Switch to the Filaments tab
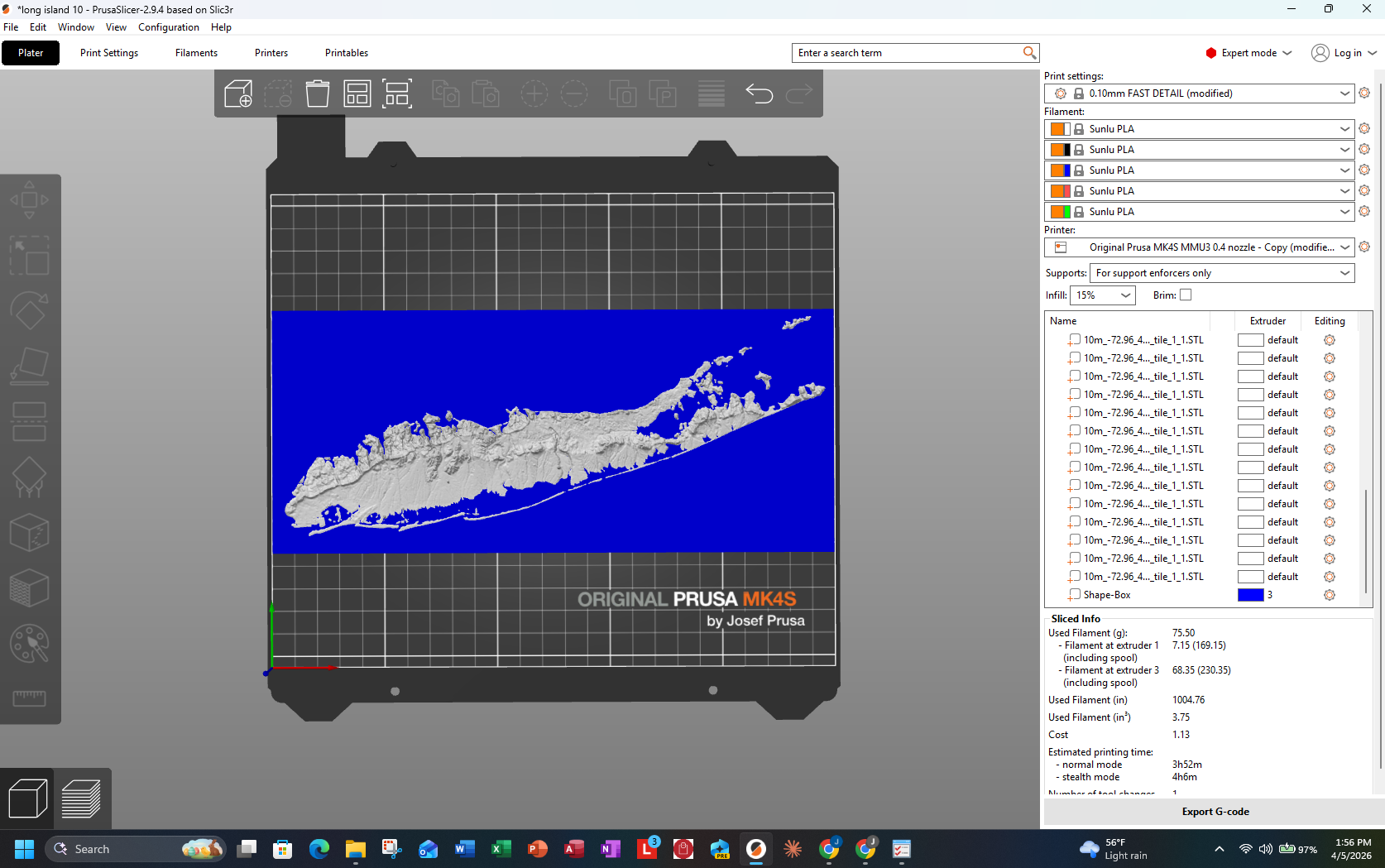Screen dimensions: 1385x868 (196, 53)
